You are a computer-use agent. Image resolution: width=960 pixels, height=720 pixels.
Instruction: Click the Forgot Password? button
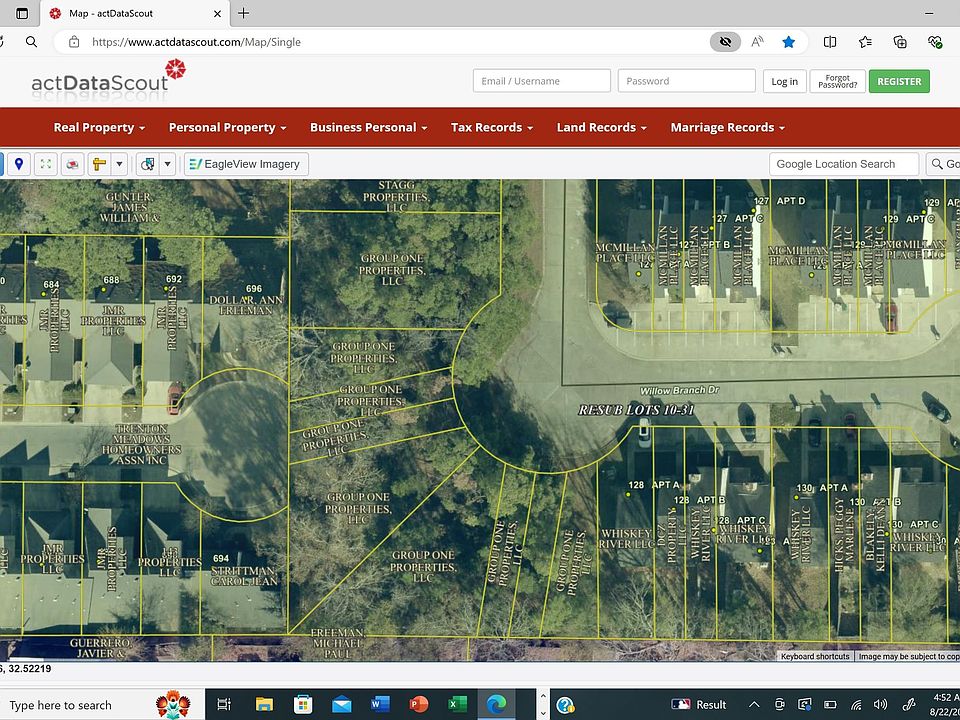pyautogui.click(x=838, y=81)
